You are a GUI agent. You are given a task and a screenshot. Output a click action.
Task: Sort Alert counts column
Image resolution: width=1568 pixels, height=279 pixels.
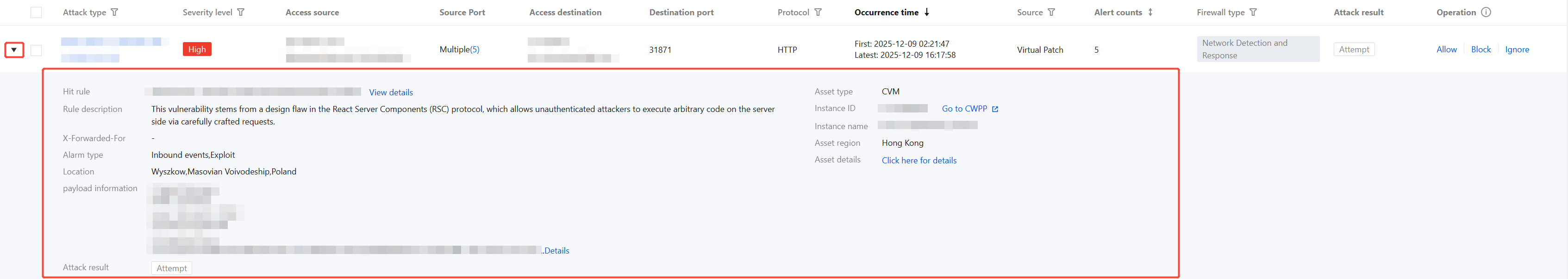pos(1150,12)
